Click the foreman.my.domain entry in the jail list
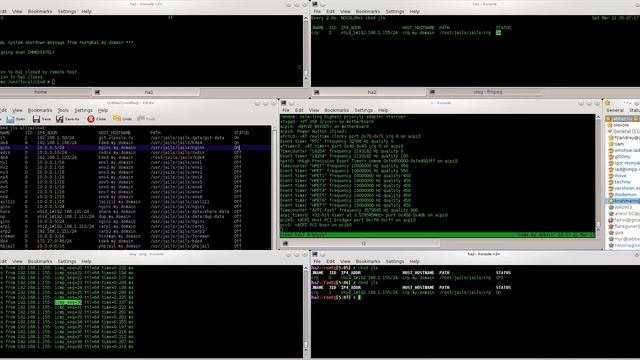Screen dimensions: 640x360 (x=119, y=236)
